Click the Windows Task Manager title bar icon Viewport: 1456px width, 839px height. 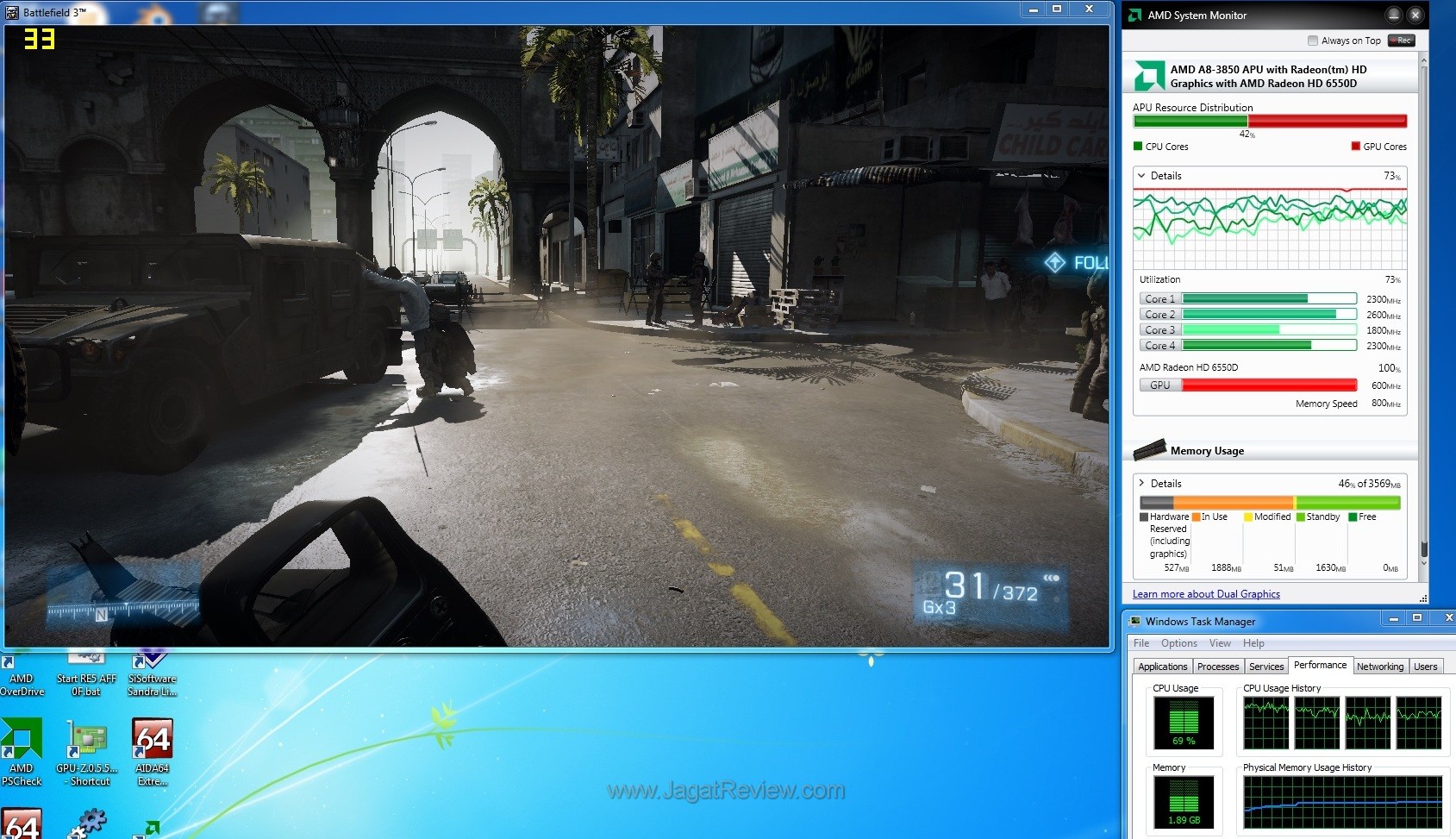pyautogui.click(x=1135, y=621)
